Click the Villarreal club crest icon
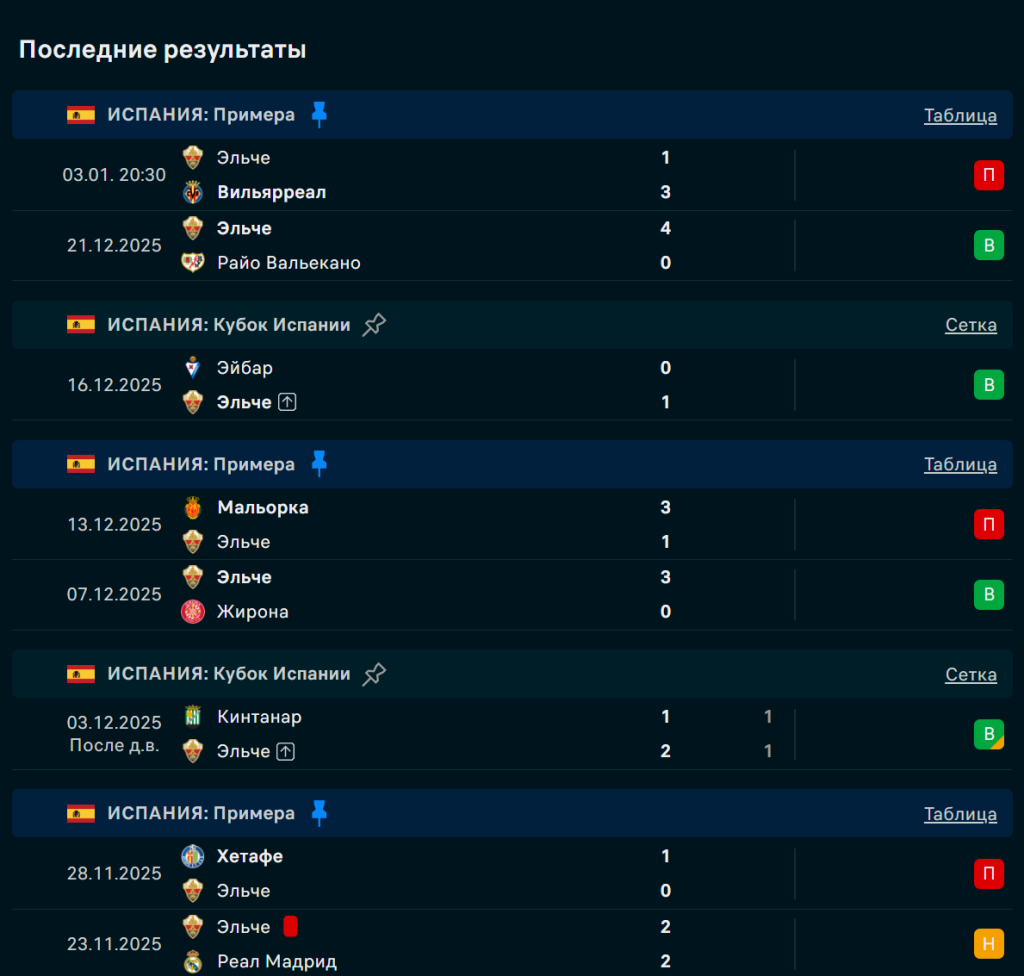Viewport: 1024px width, 976px height. [193, 192]
